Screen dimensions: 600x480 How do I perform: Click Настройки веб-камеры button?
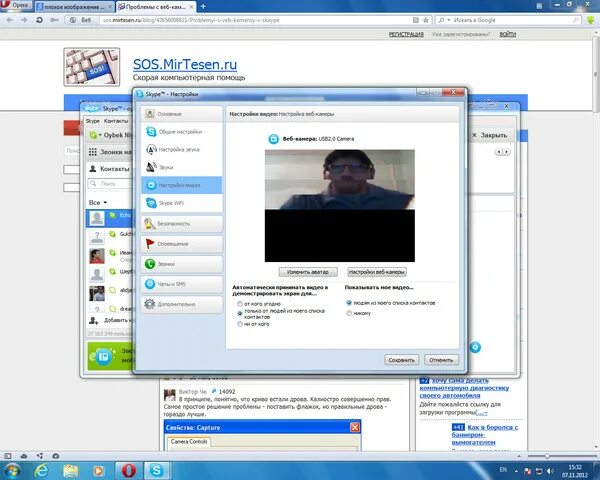(377, 272)
